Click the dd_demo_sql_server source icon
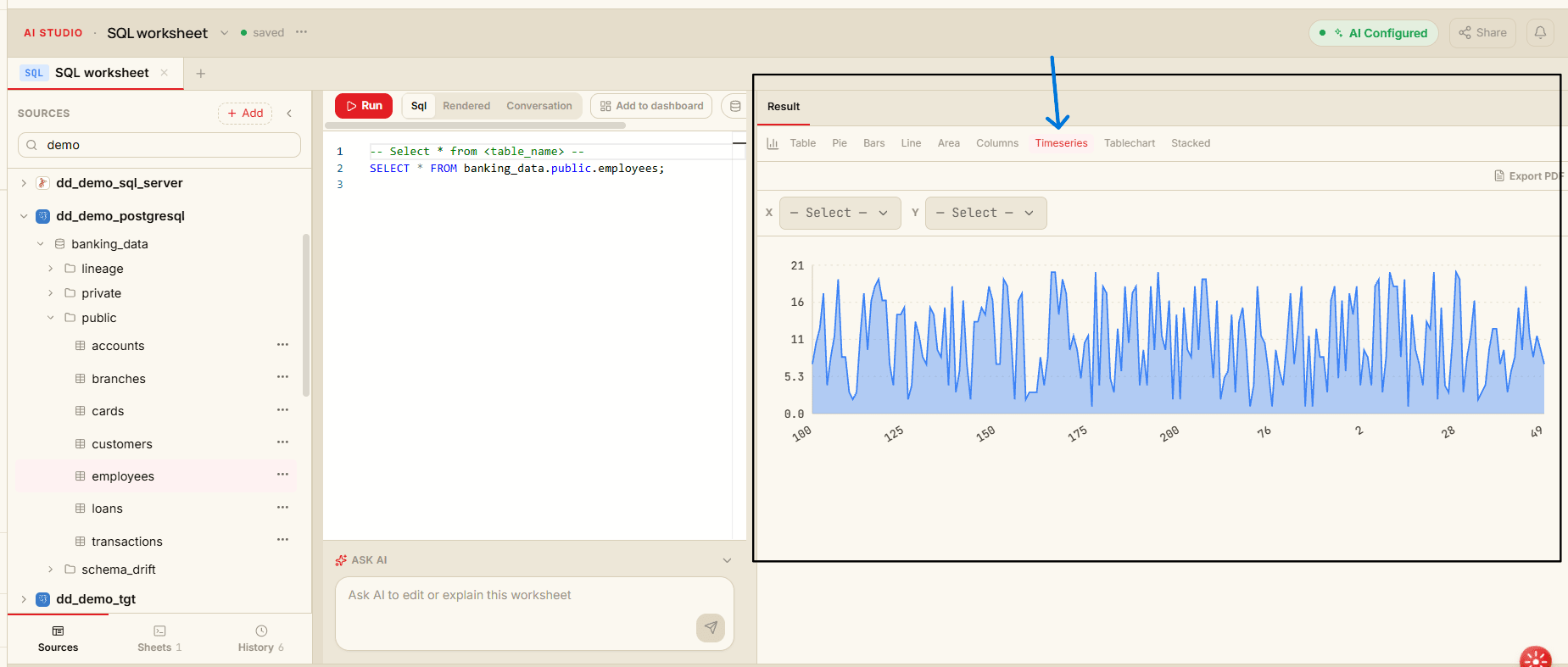Viewport: 1568px width, 667px height. click(x=43, y=183)
